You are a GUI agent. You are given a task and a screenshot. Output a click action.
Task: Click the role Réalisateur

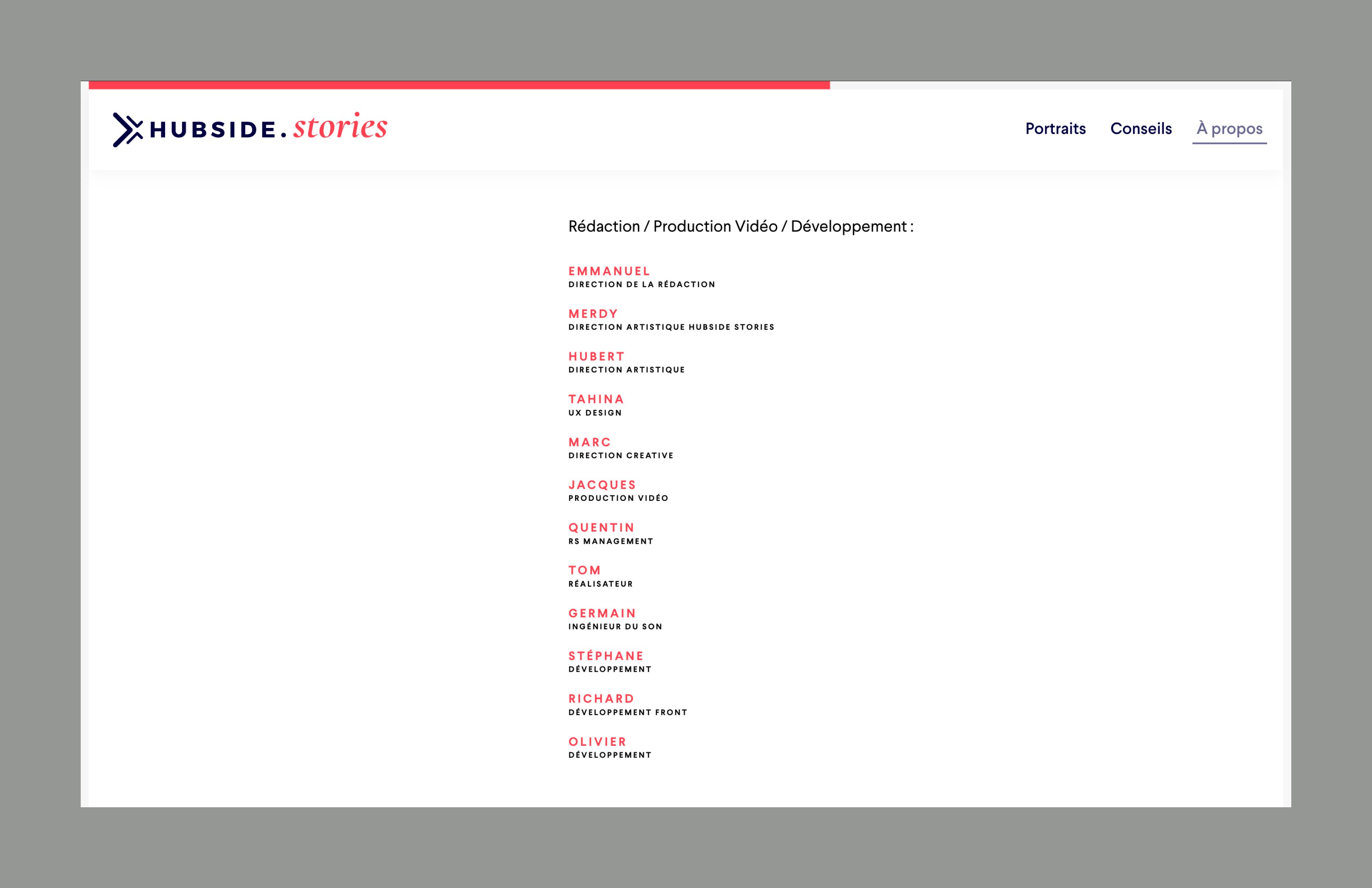601,584
